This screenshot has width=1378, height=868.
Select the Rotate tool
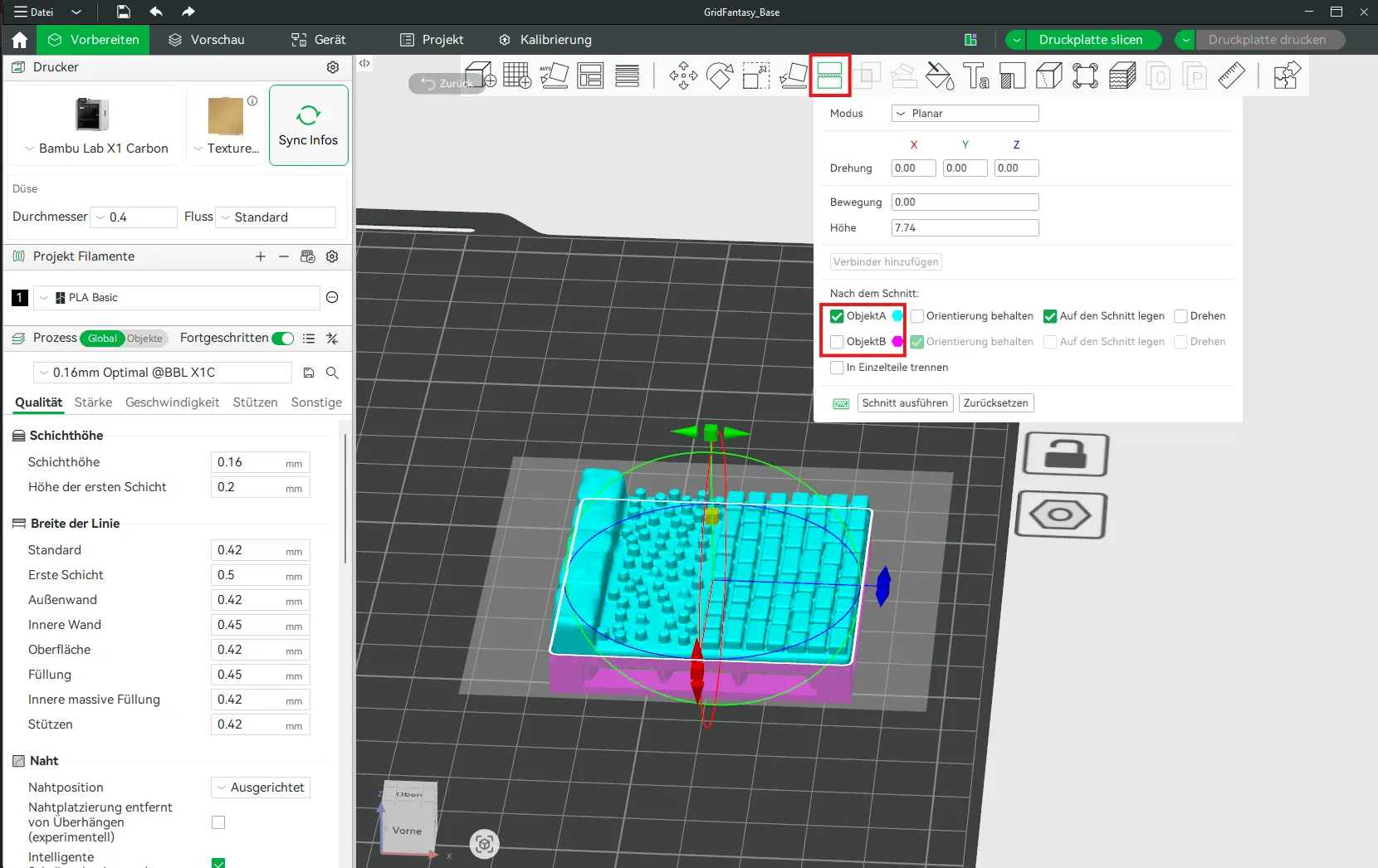click(720, 76)
